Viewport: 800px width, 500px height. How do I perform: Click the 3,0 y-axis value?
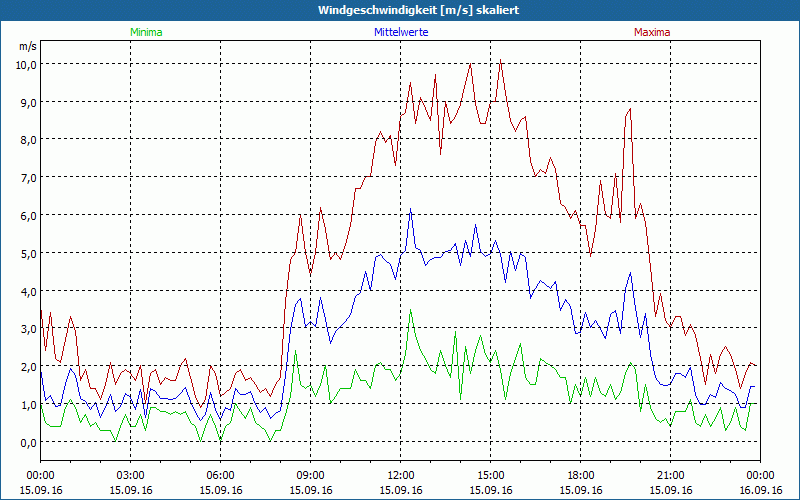point(29,329)
